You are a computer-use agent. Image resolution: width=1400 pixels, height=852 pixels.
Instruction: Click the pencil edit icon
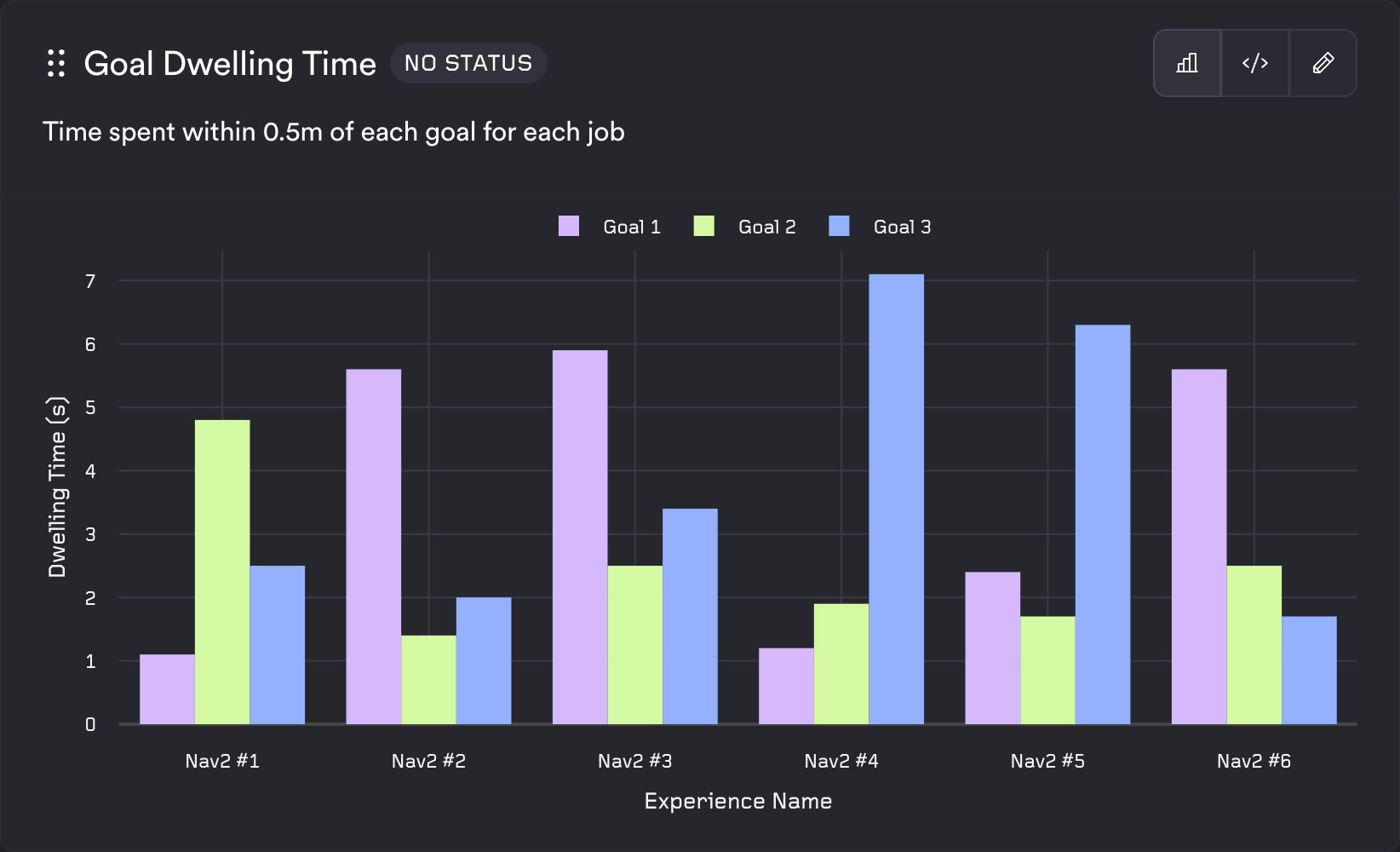1323,62
